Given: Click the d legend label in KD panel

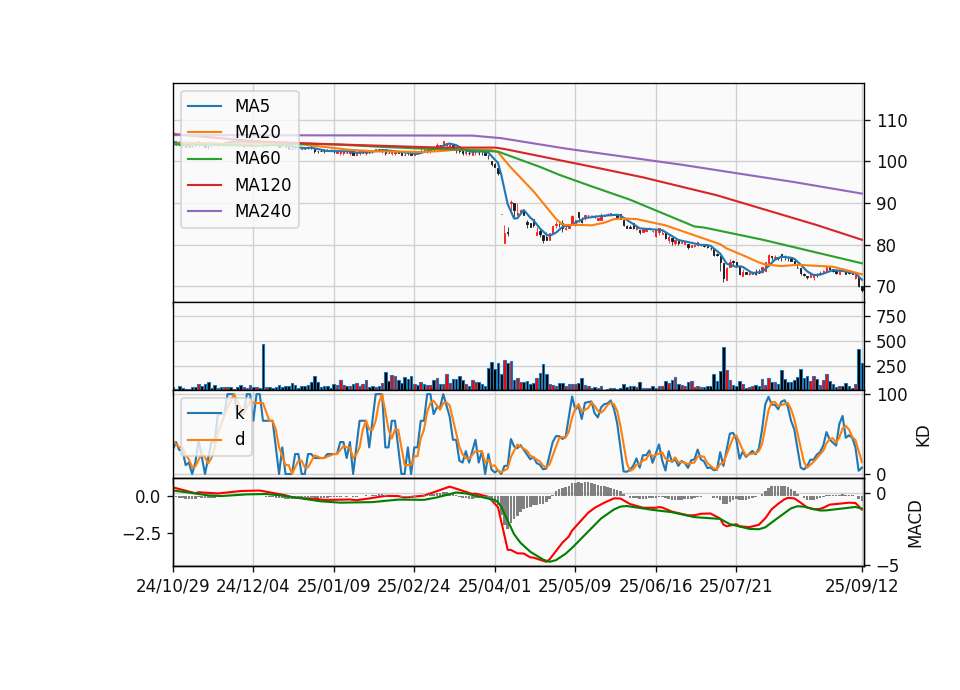Looking at the screenshot, I should [240, 440].
